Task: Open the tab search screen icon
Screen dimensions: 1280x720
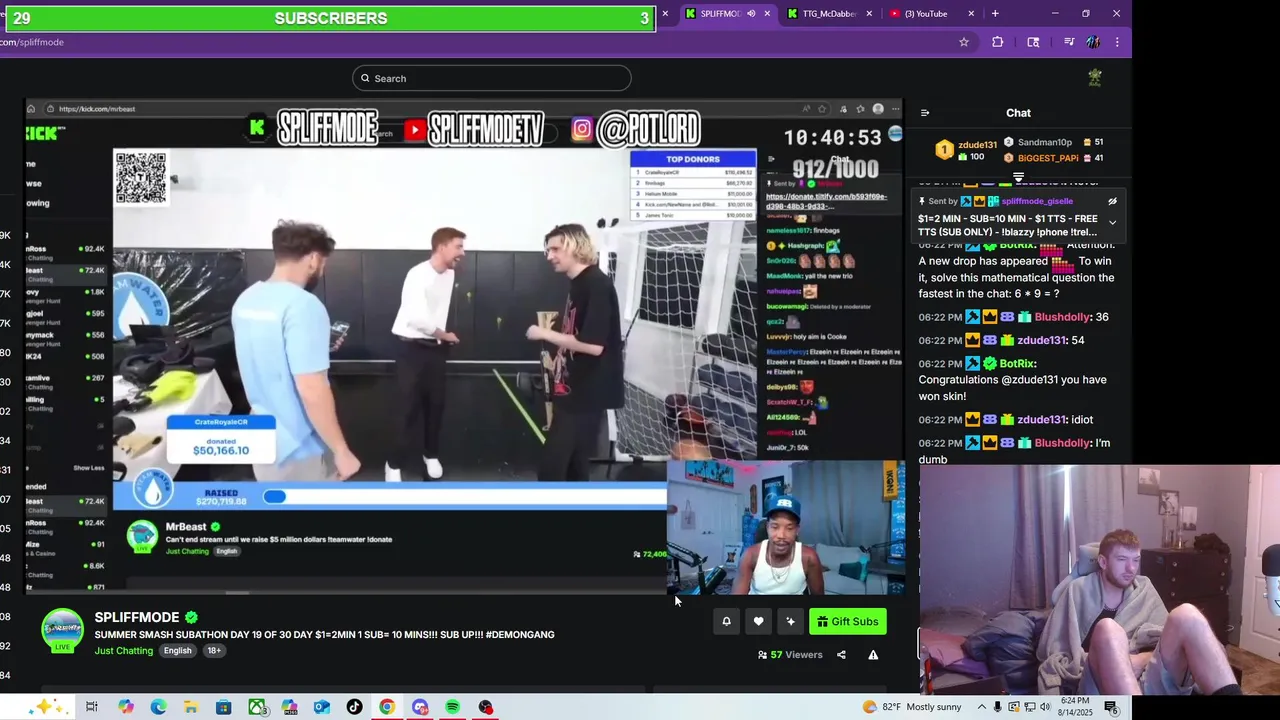Action: pos(1033,42)
